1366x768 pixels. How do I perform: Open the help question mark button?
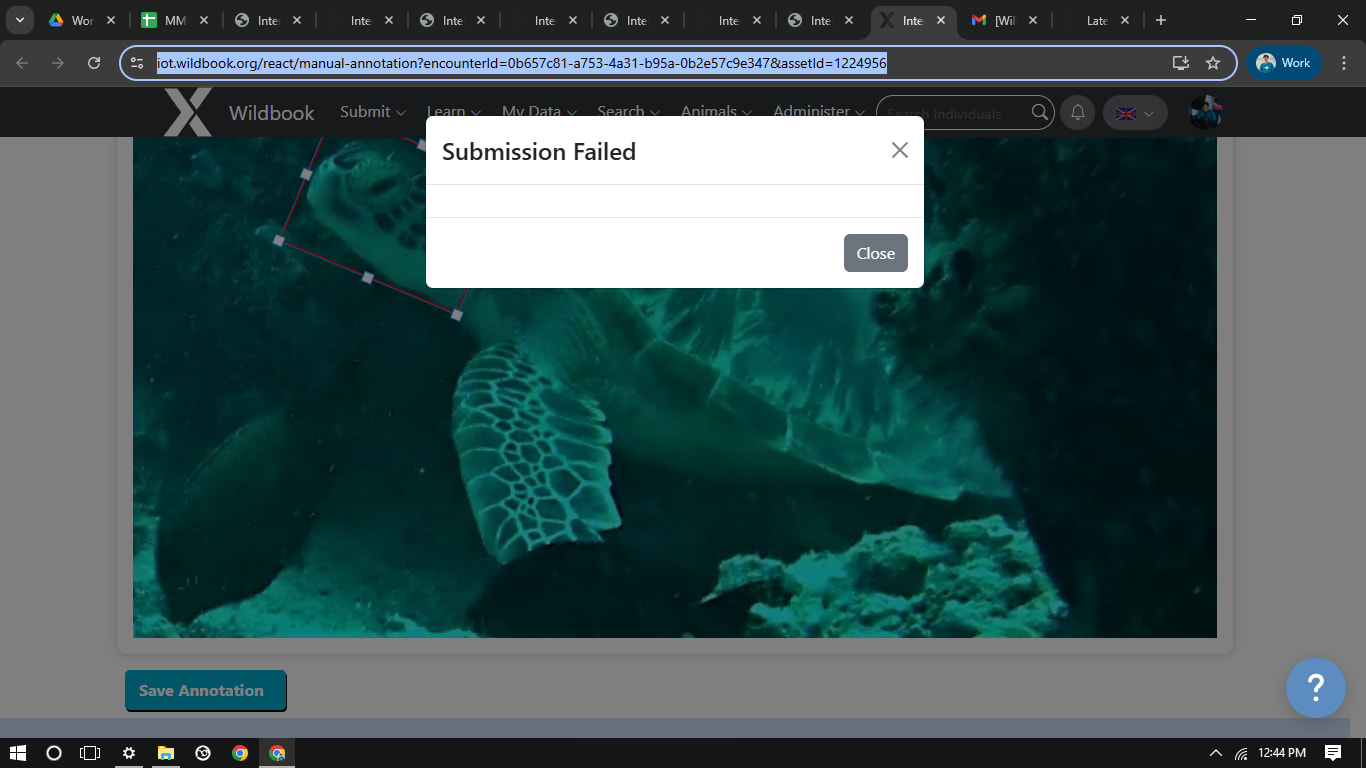[1315, 688]
